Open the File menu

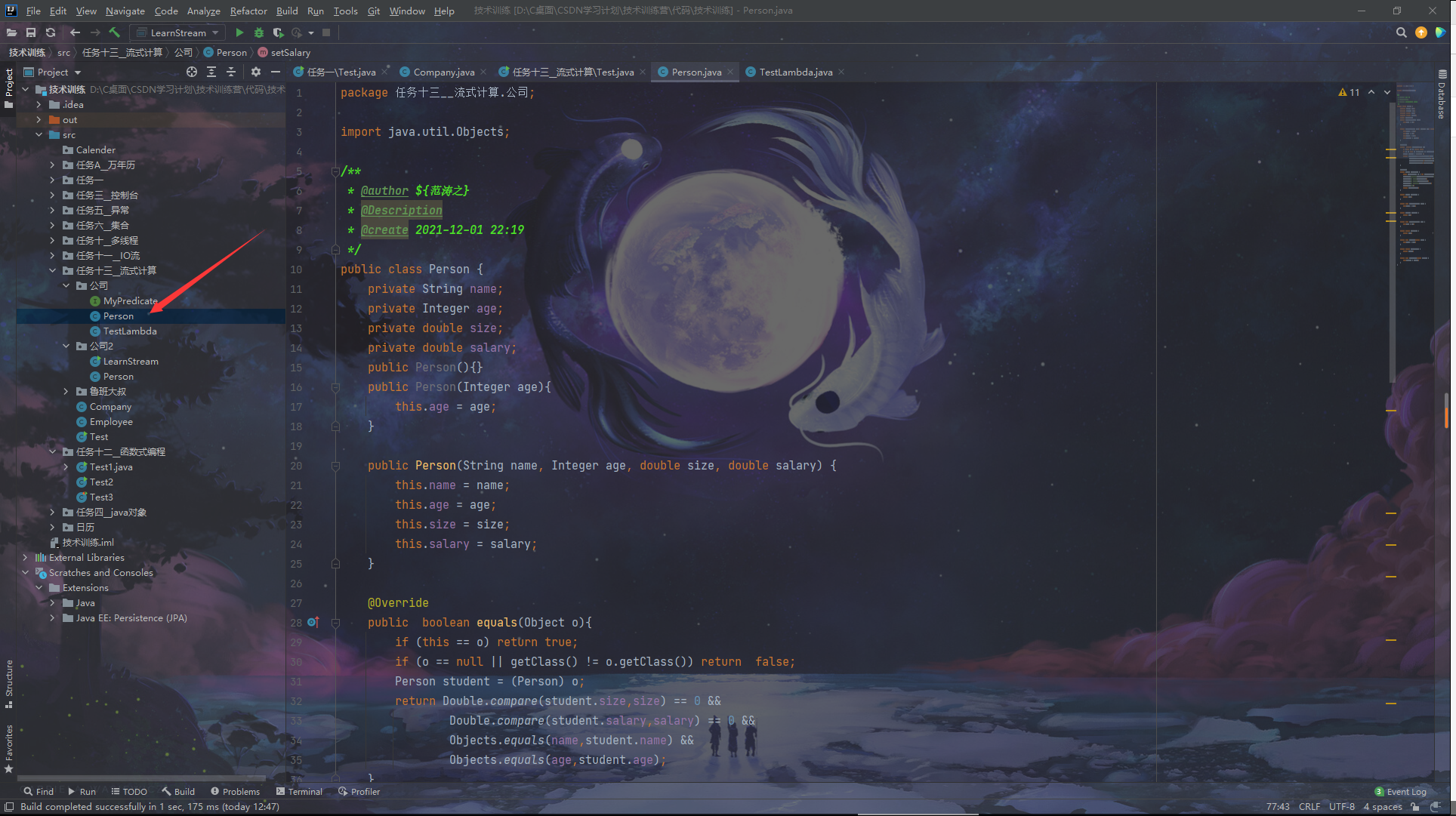[33, 11]
